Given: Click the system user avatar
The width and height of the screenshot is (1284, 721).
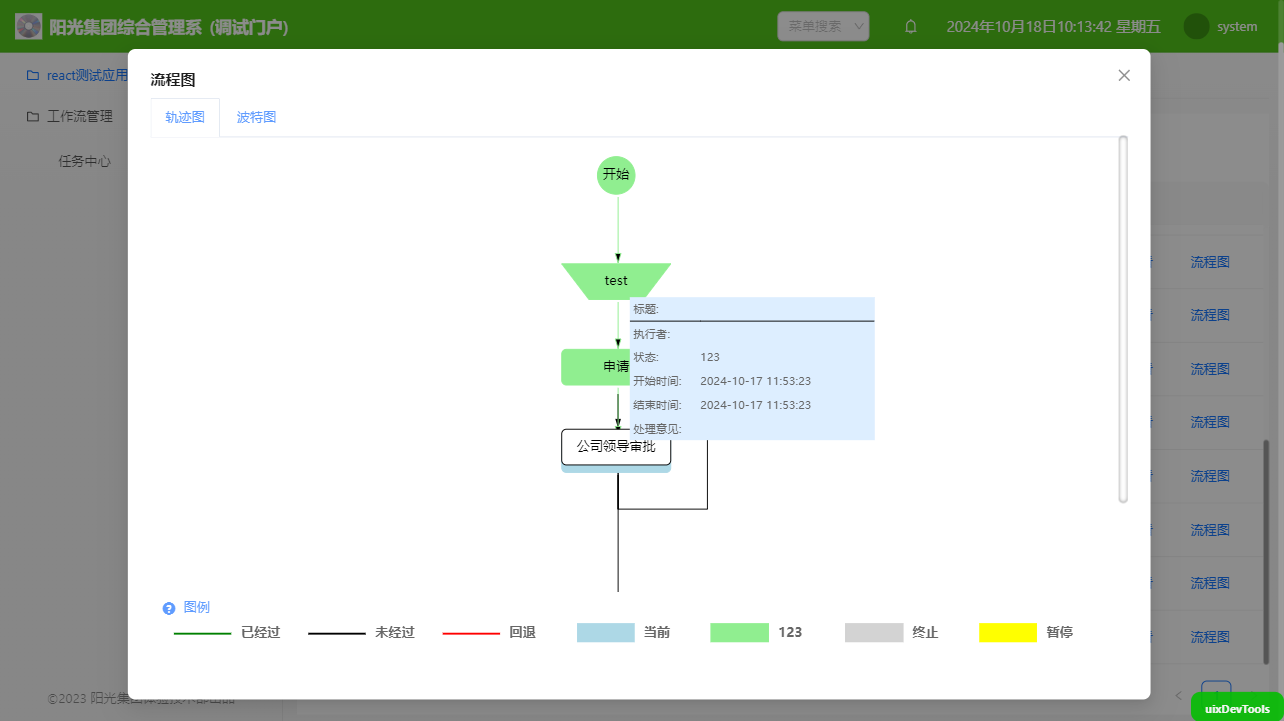Looking at the screenshot, I should [1196, 26].
